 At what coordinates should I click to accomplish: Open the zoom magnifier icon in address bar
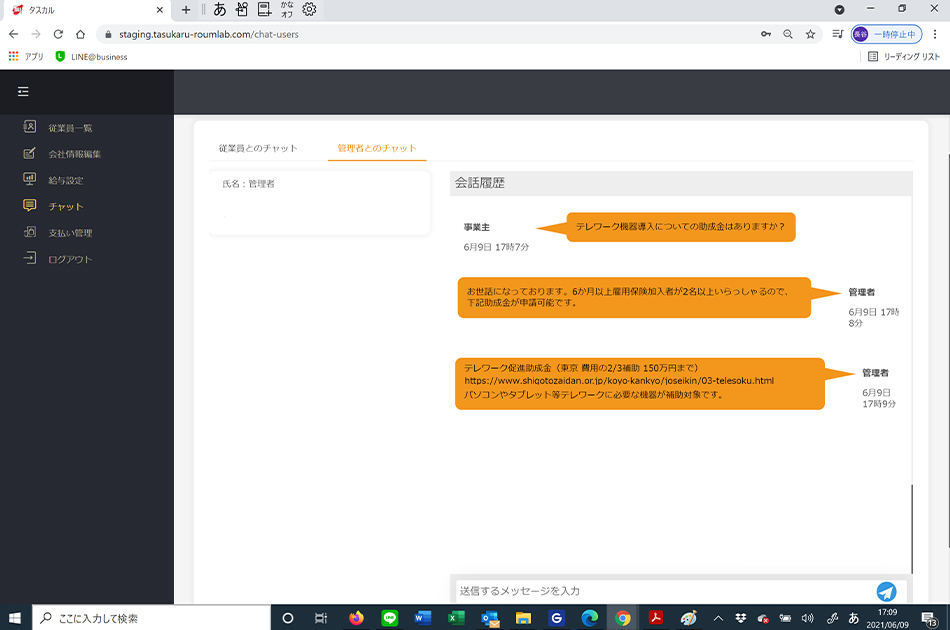click(788, 34)
